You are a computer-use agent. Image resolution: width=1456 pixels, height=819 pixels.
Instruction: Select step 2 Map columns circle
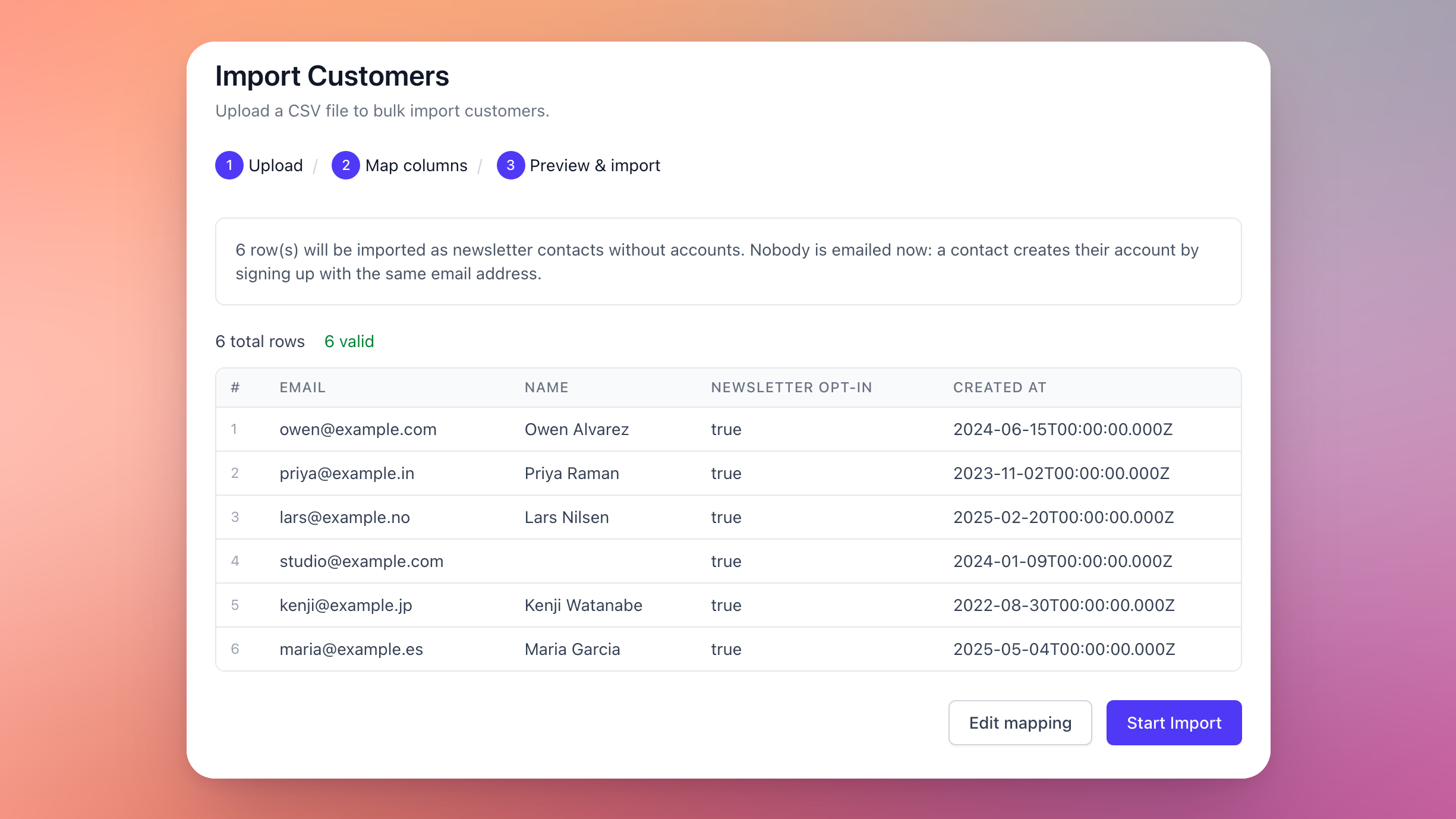[x=346, y=165]
